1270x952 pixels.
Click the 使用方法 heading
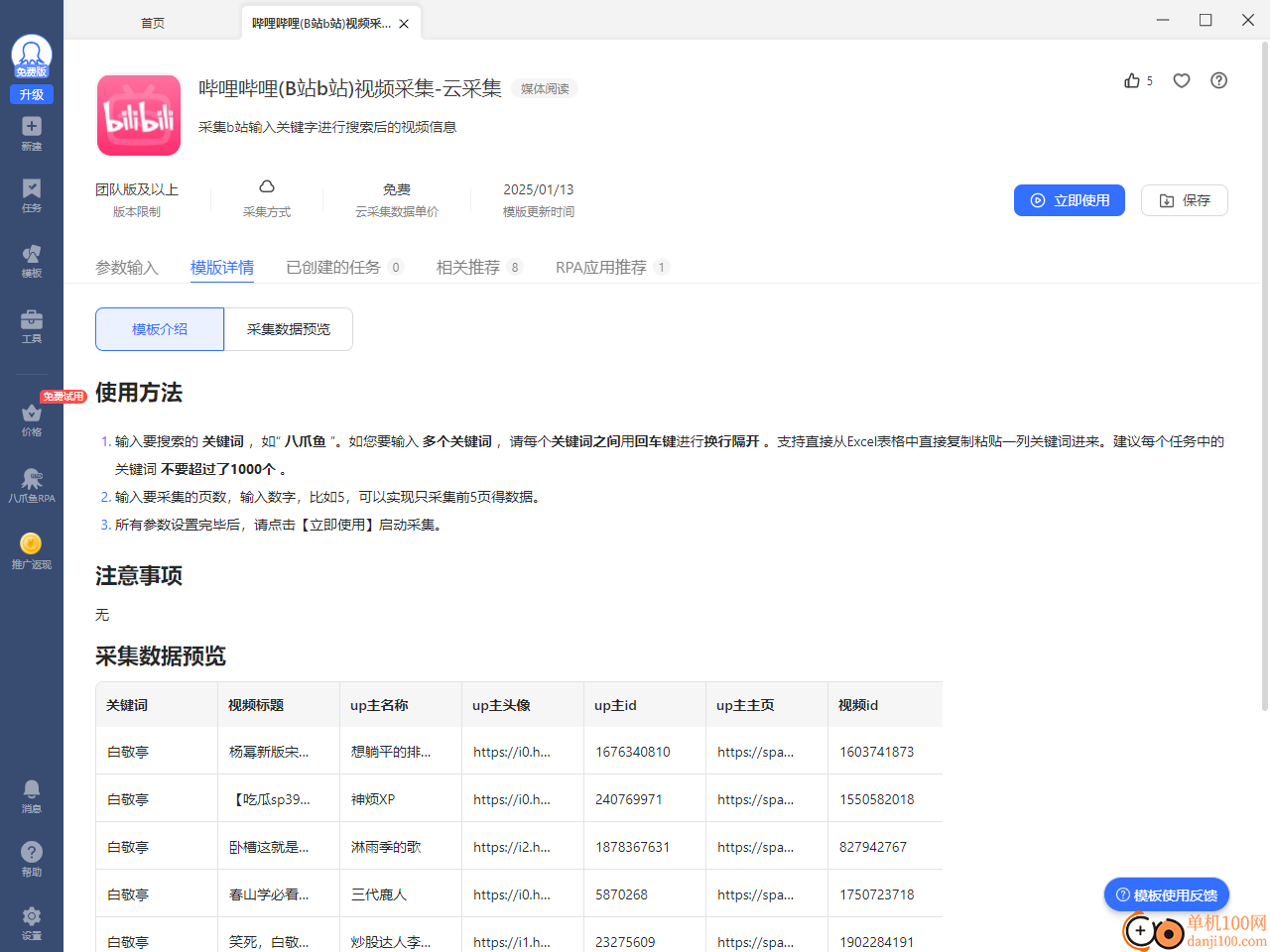[139, 393]
